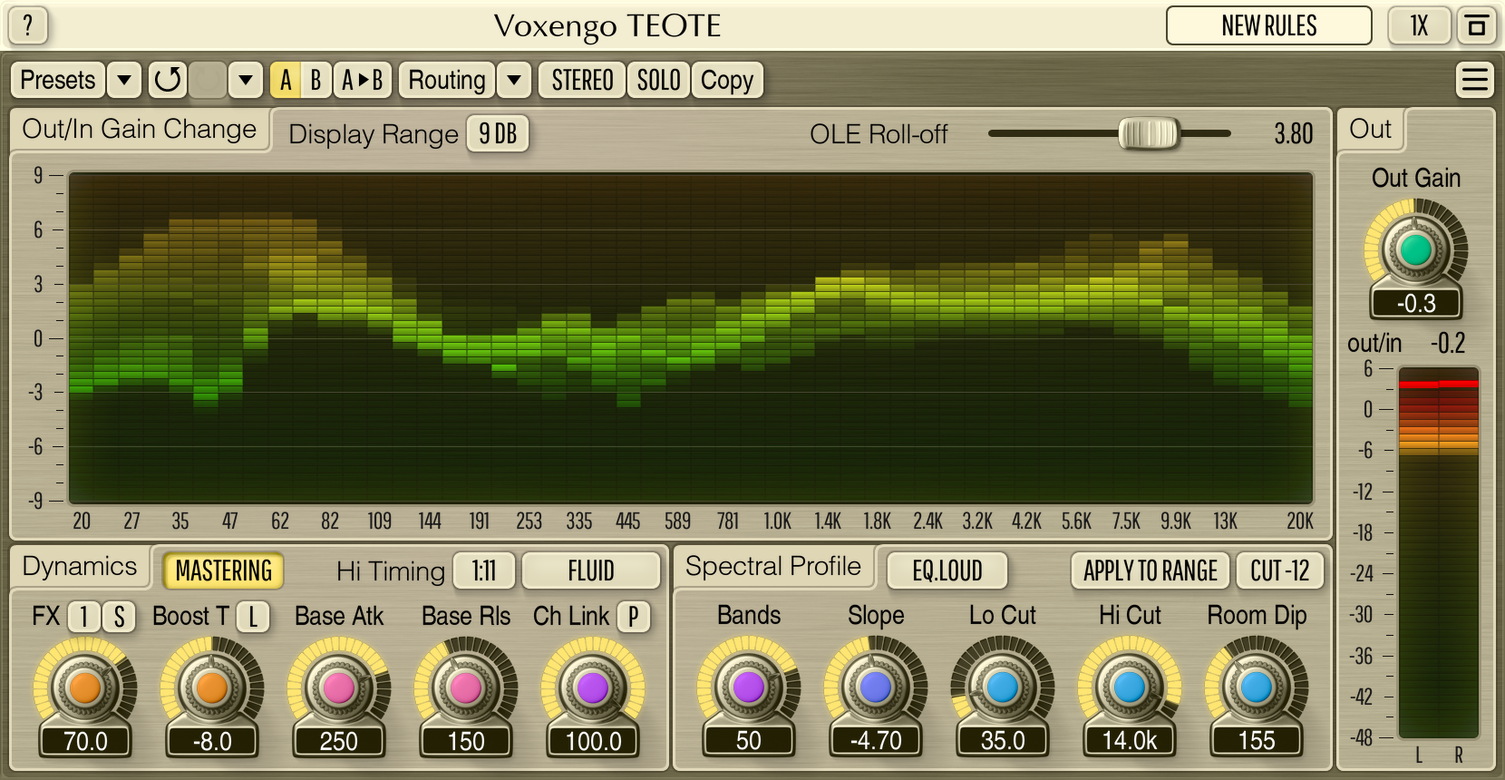1505x780 pixels.
Task: Switch to the B state
Action: 316,80
